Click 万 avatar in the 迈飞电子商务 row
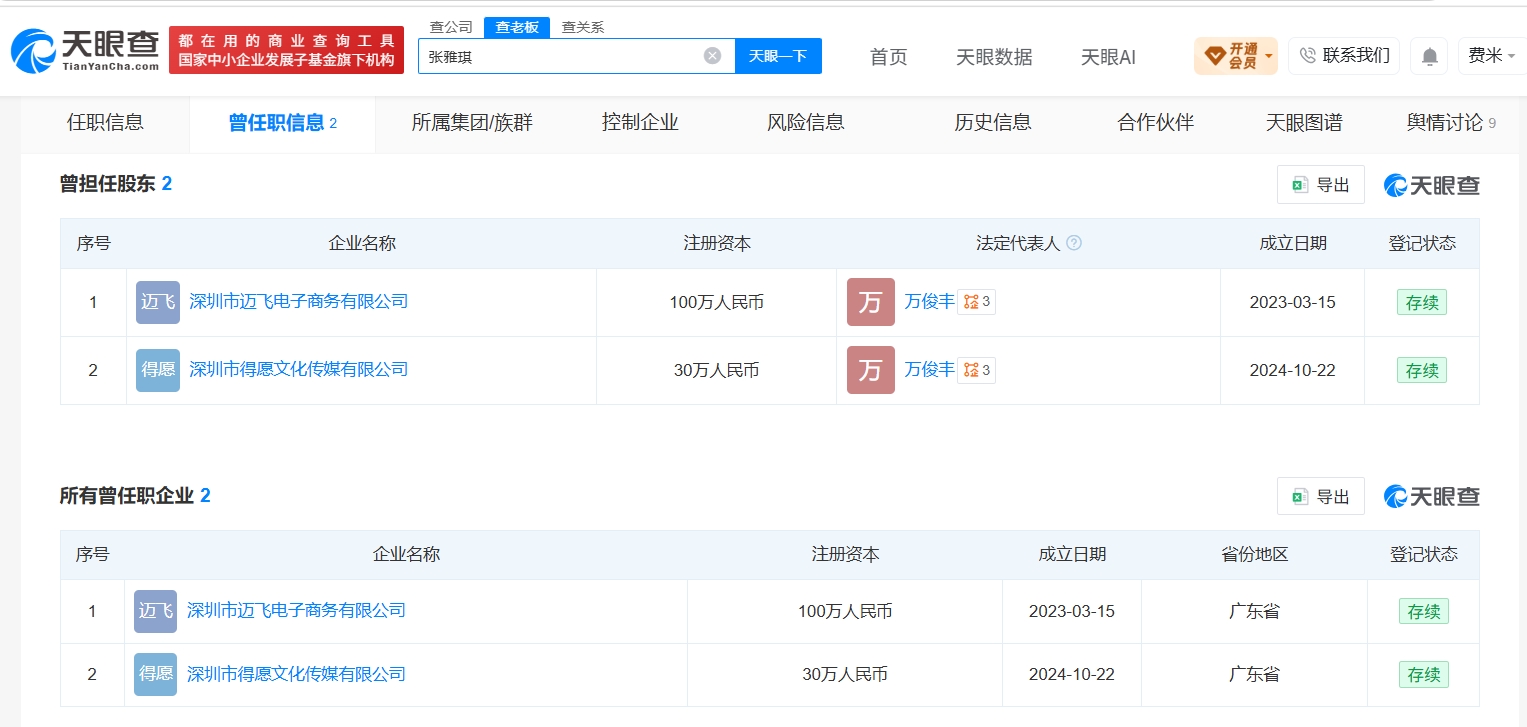 870,302
